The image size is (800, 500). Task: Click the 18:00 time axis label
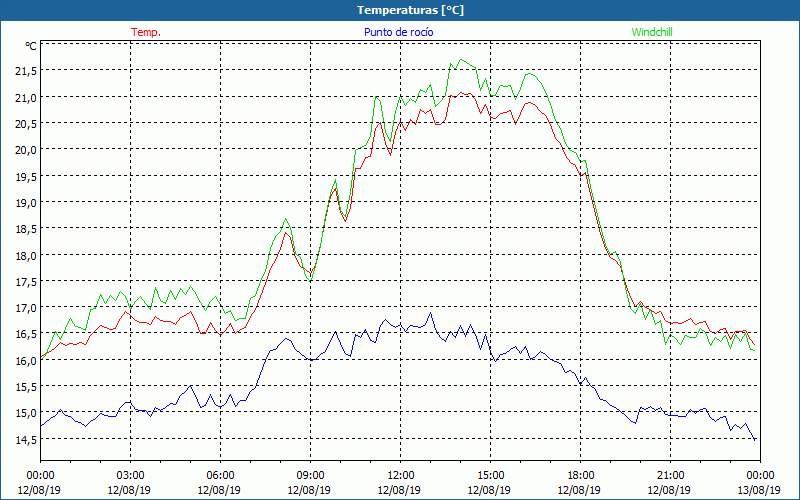tap(580, 476)
